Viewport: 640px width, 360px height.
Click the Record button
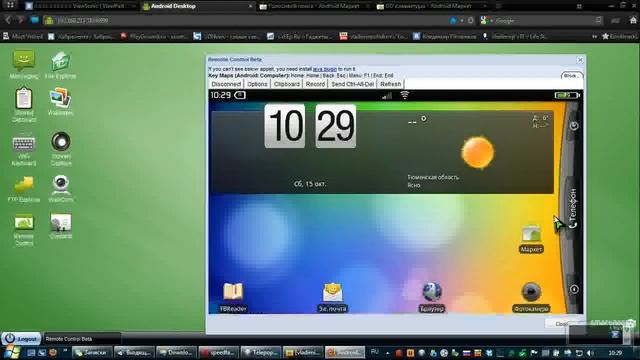point(315,84)
